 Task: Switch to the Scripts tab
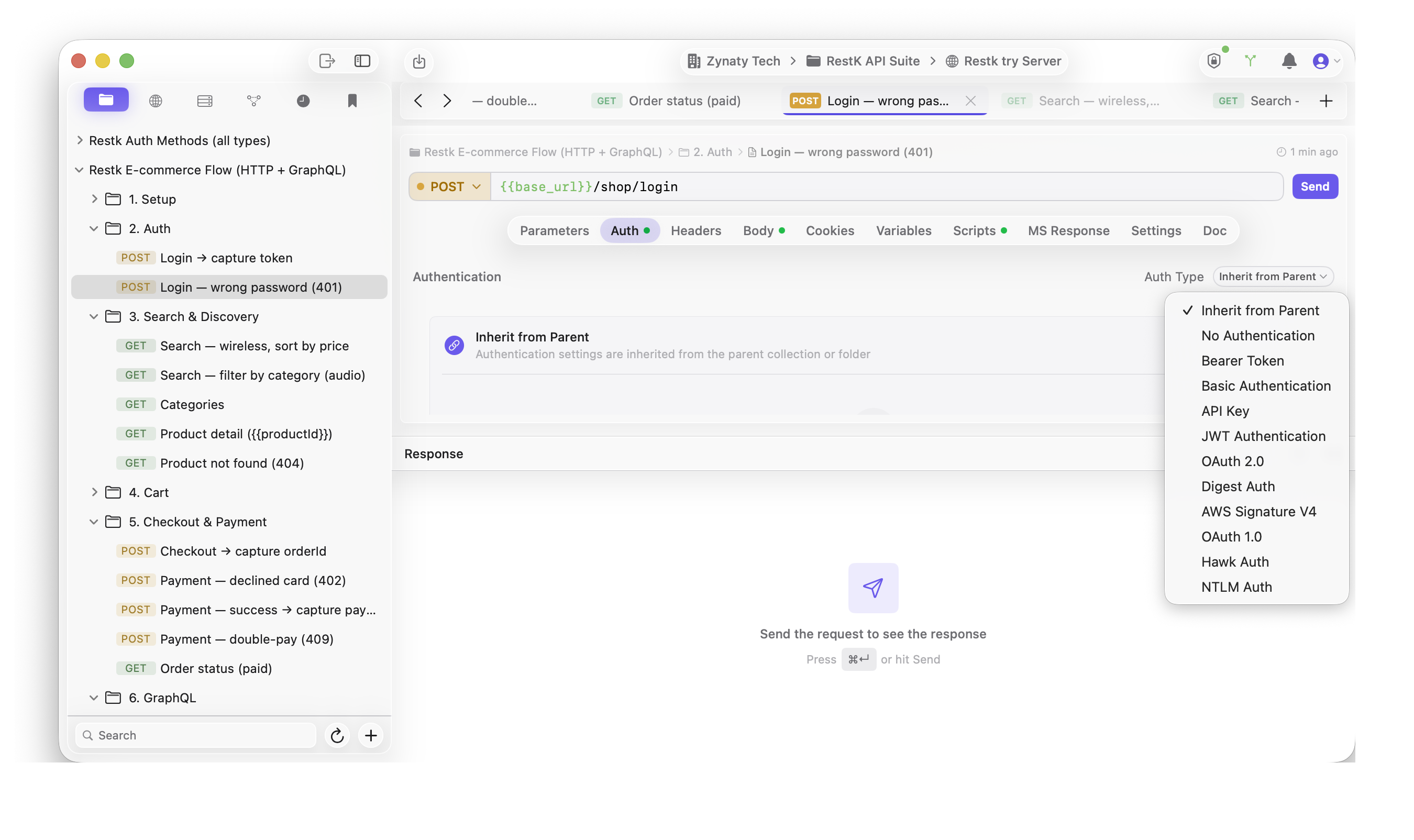(979, 230)
